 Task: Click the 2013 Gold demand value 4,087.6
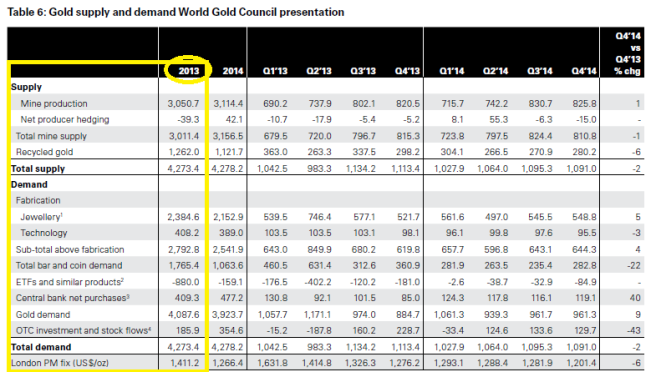[x=184, y=315]
